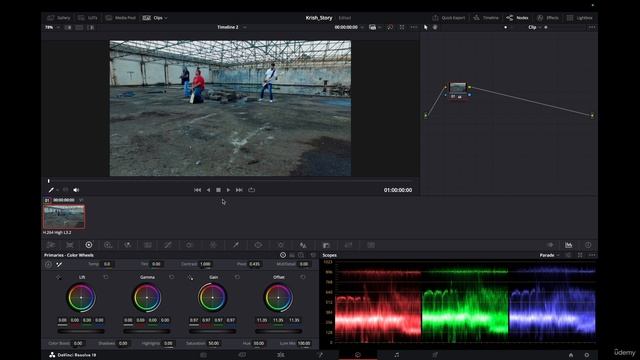Go to the Fairlight page
This screenshot has width=640, height=360.
click(396, 355)
